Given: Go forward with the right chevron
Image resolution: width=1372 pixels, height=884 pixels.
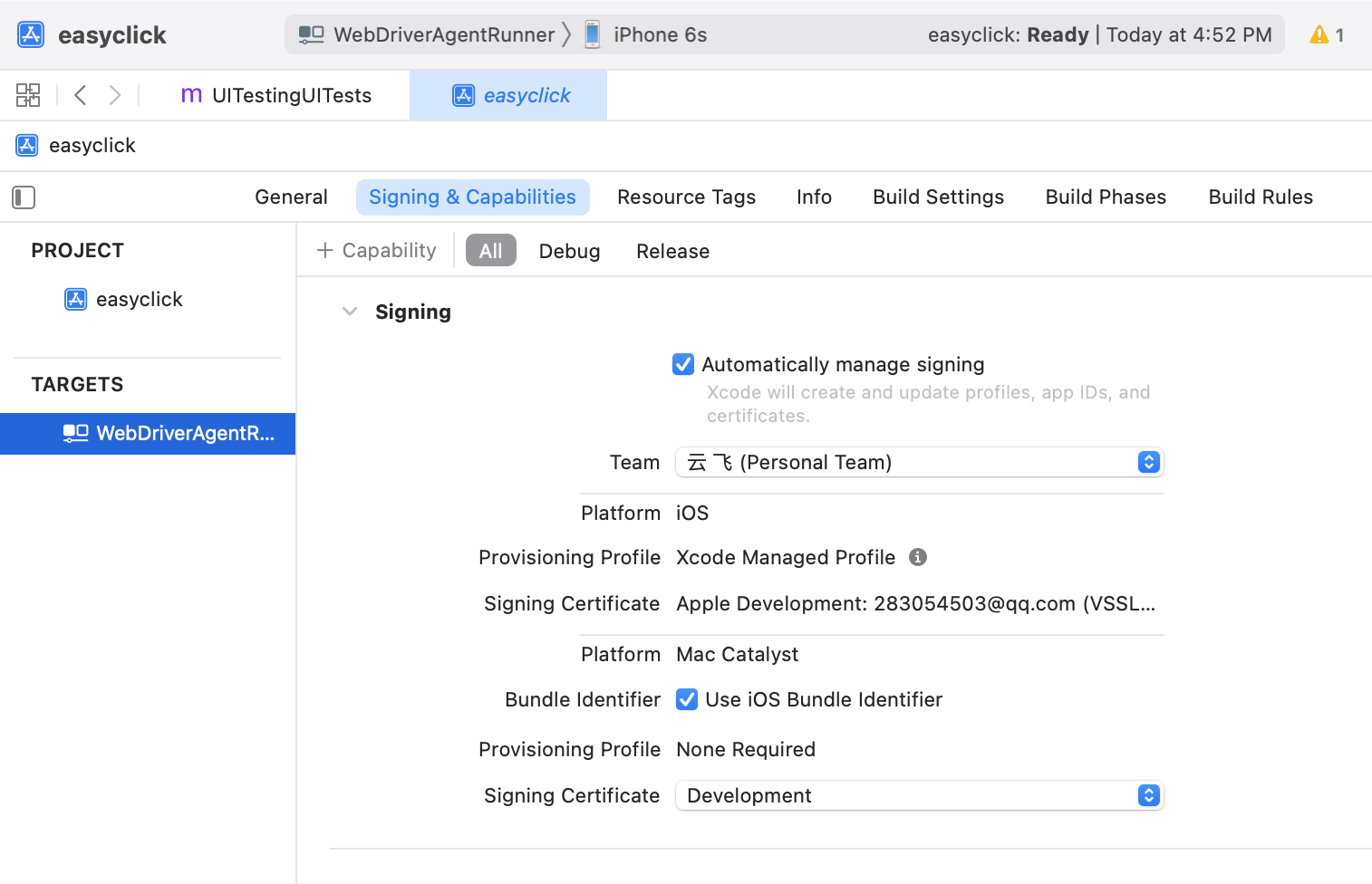Looking at the screenshot, I should 115,95.
